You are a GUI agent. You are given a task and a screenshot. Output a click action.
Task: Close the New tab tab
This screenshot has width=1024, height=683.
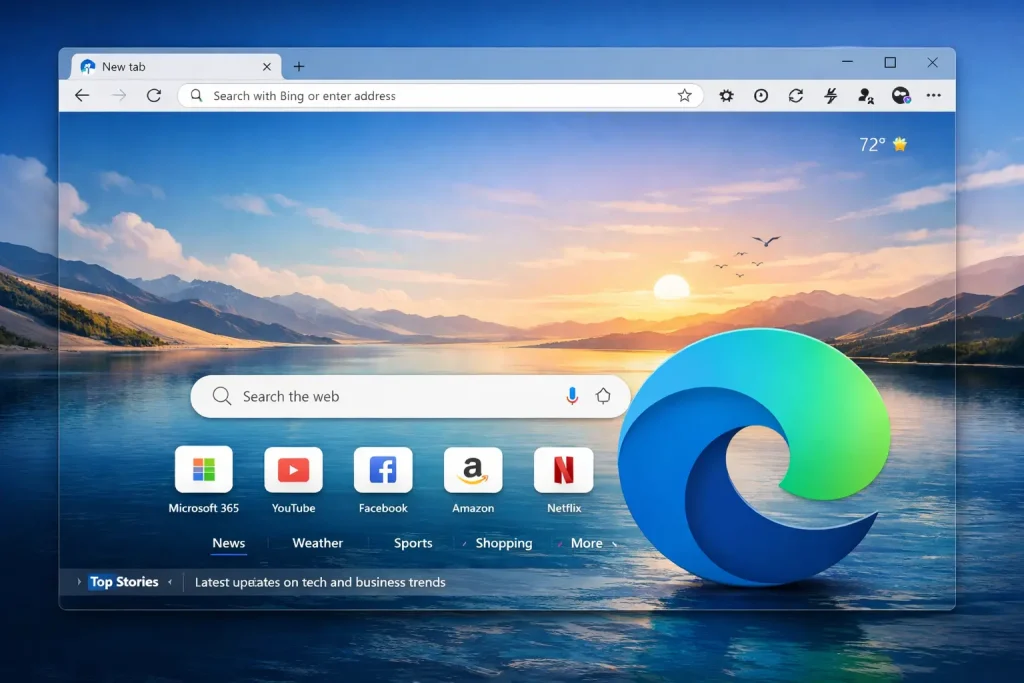pos(266,67)
